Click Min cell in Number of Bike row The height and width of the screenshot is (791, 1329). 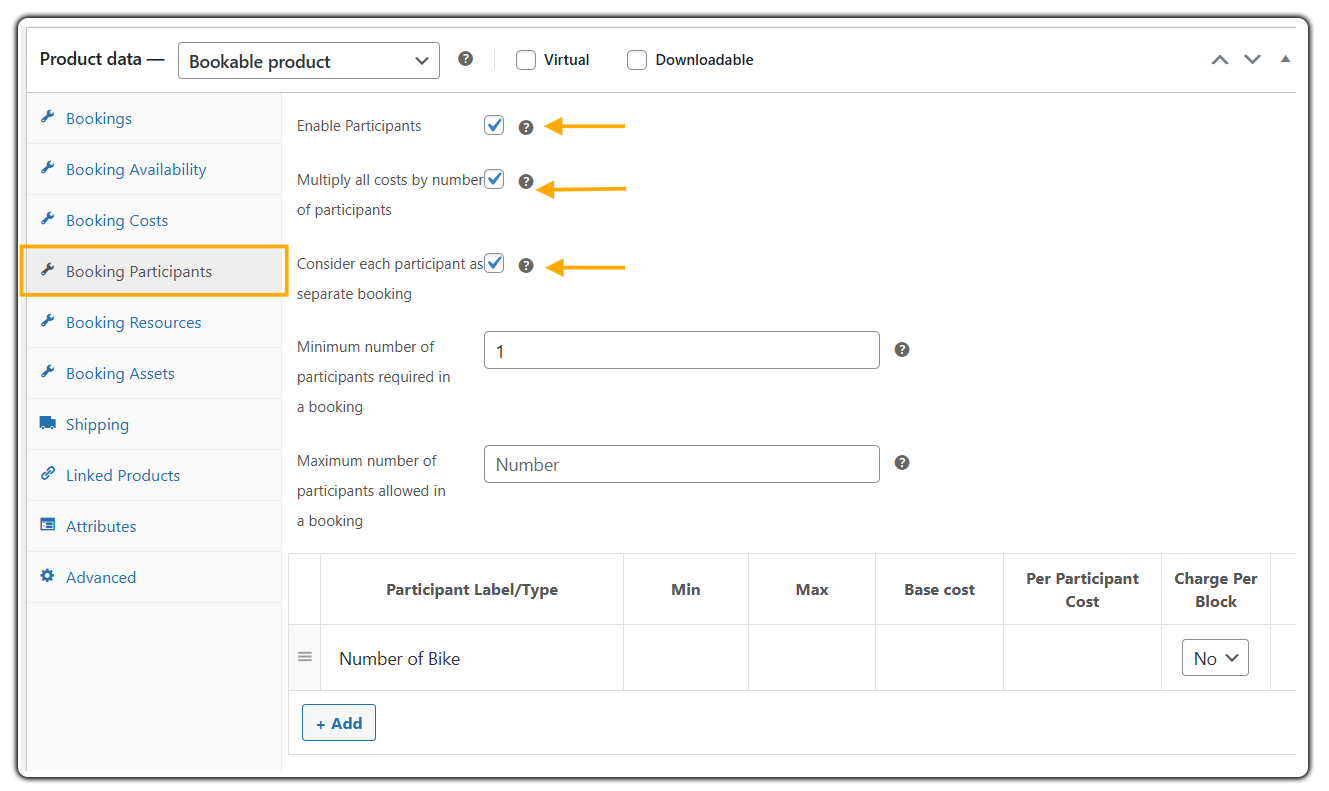point(686,658)
